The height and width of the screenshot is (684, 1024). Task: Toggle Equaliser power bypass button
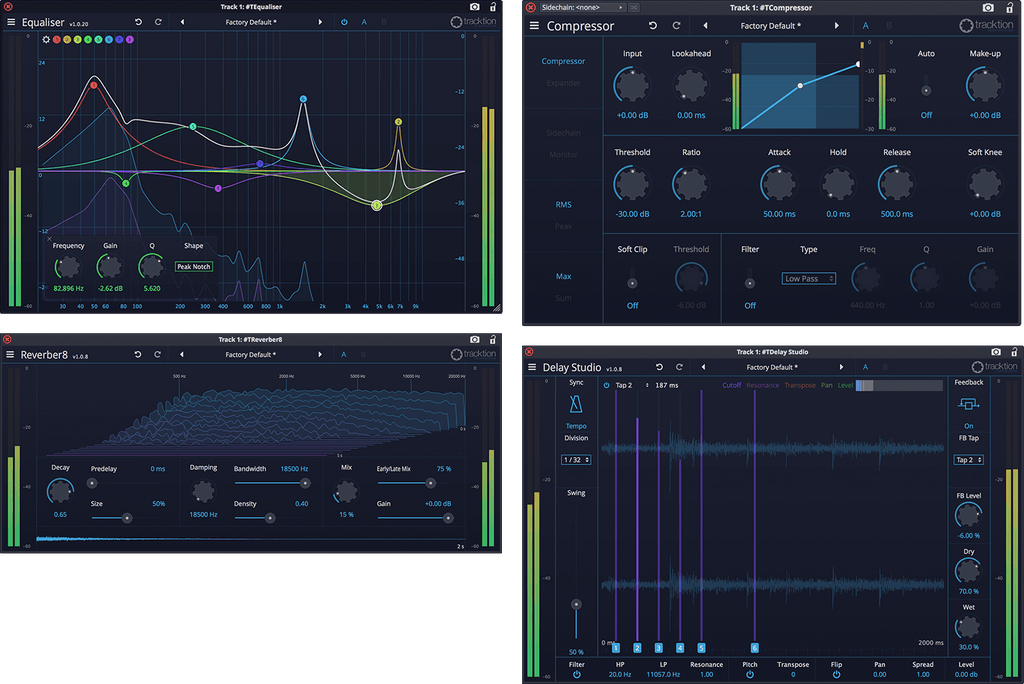(x=344, y=22)
